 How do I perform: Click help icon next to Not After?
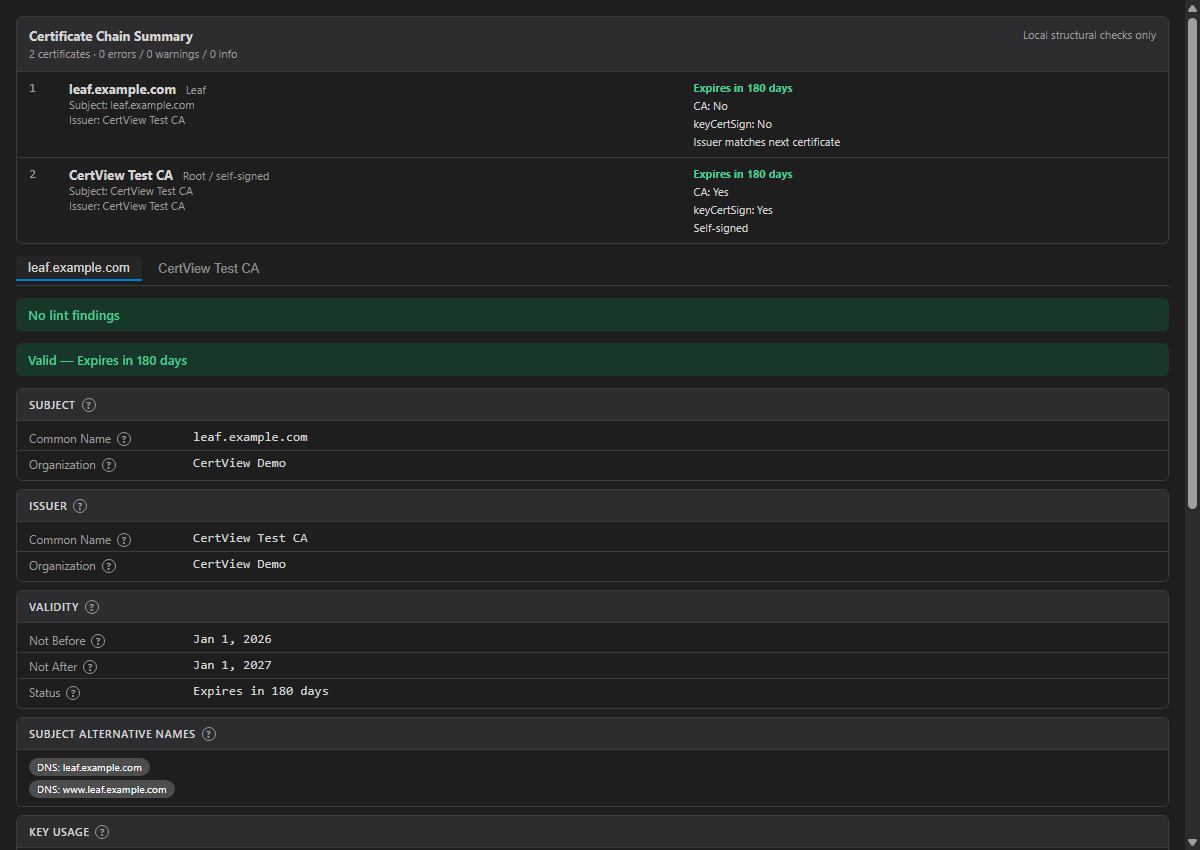click(90, 667)
